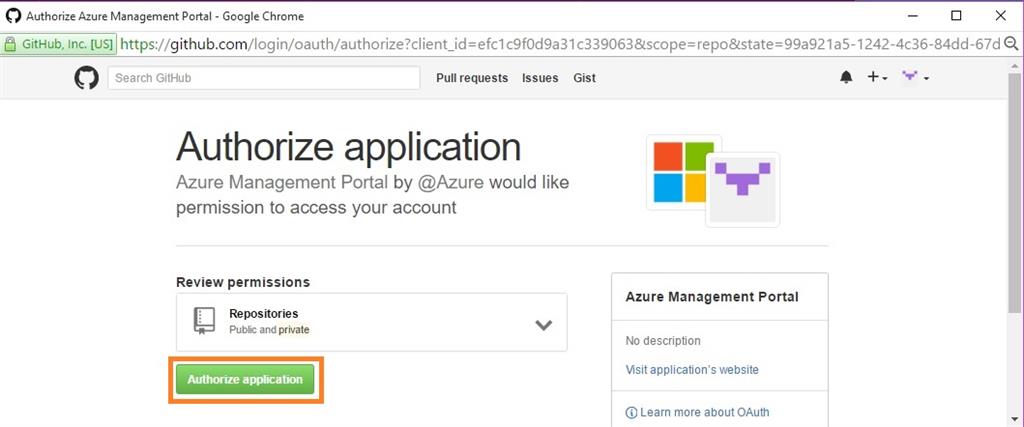The image size is (1024, 427).
Task: Open the create new plus menu
Action: (x=876, y=78)
